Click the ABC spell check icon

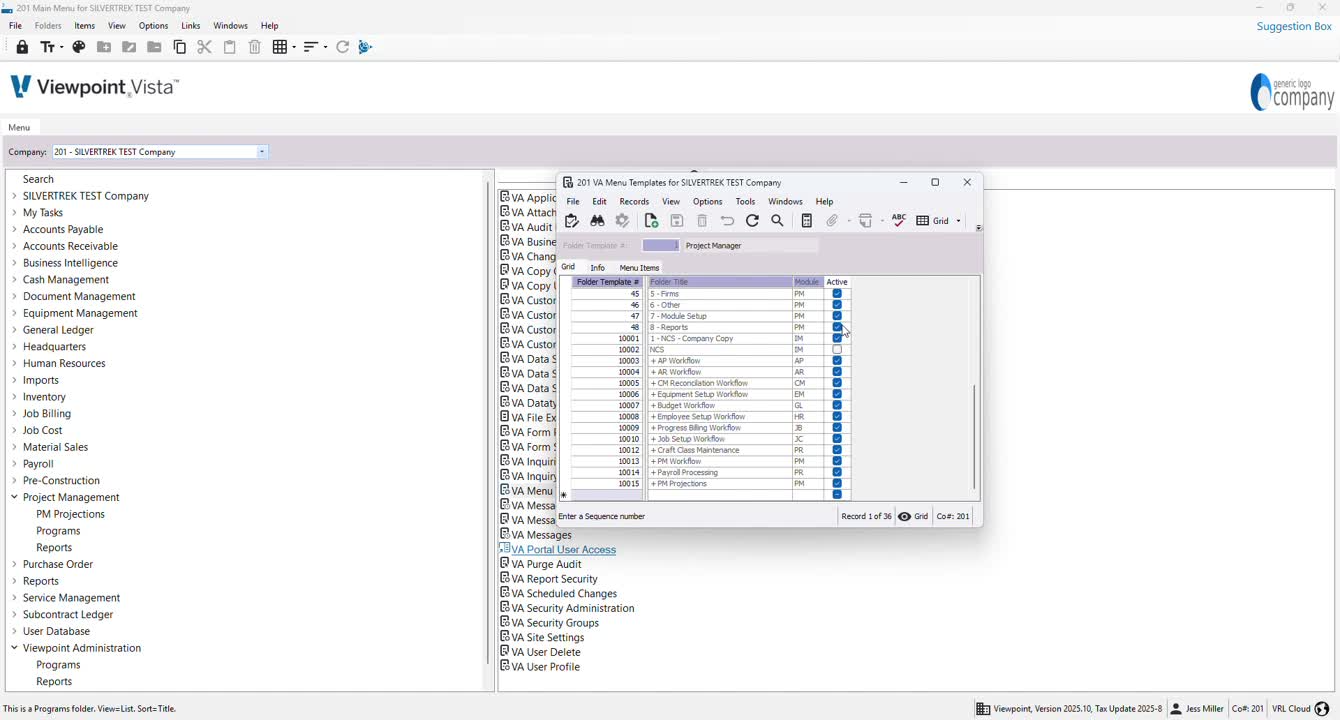tap(899, 221)
